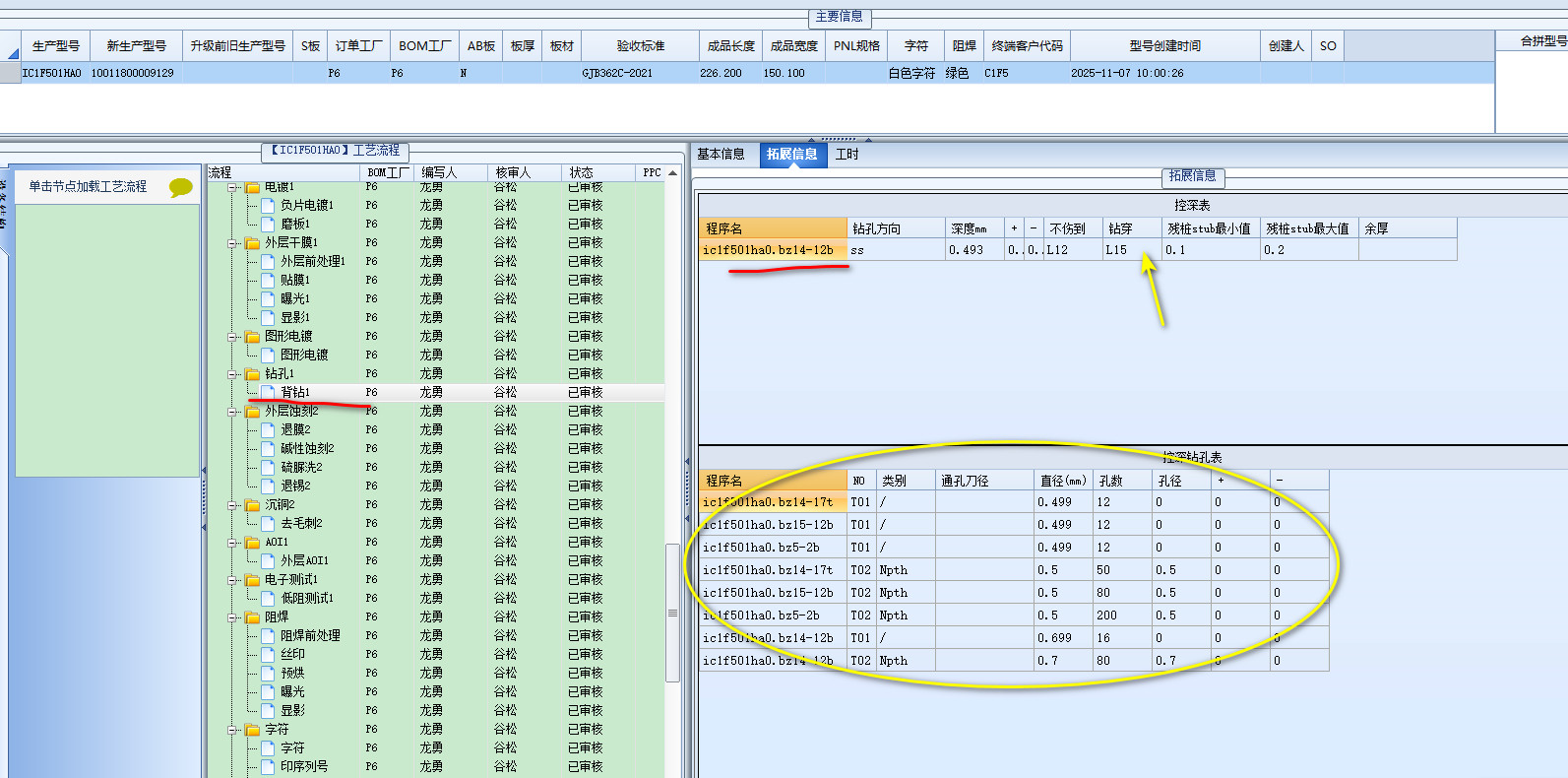This screenshot has width=1568, height=778.
Task: Click the document icon of 负片电镀1
Action: [268, 205]
